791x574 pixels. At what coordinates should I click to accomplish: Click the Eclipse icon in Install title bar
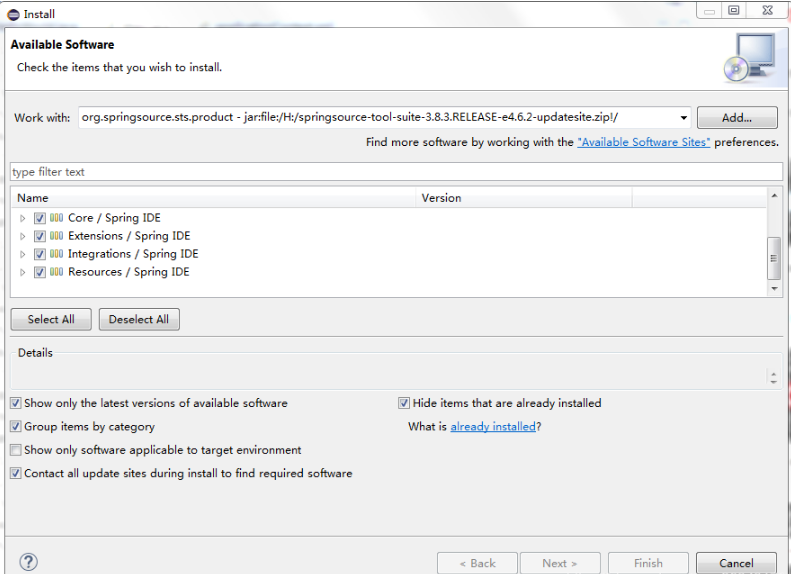pos(13,14)
